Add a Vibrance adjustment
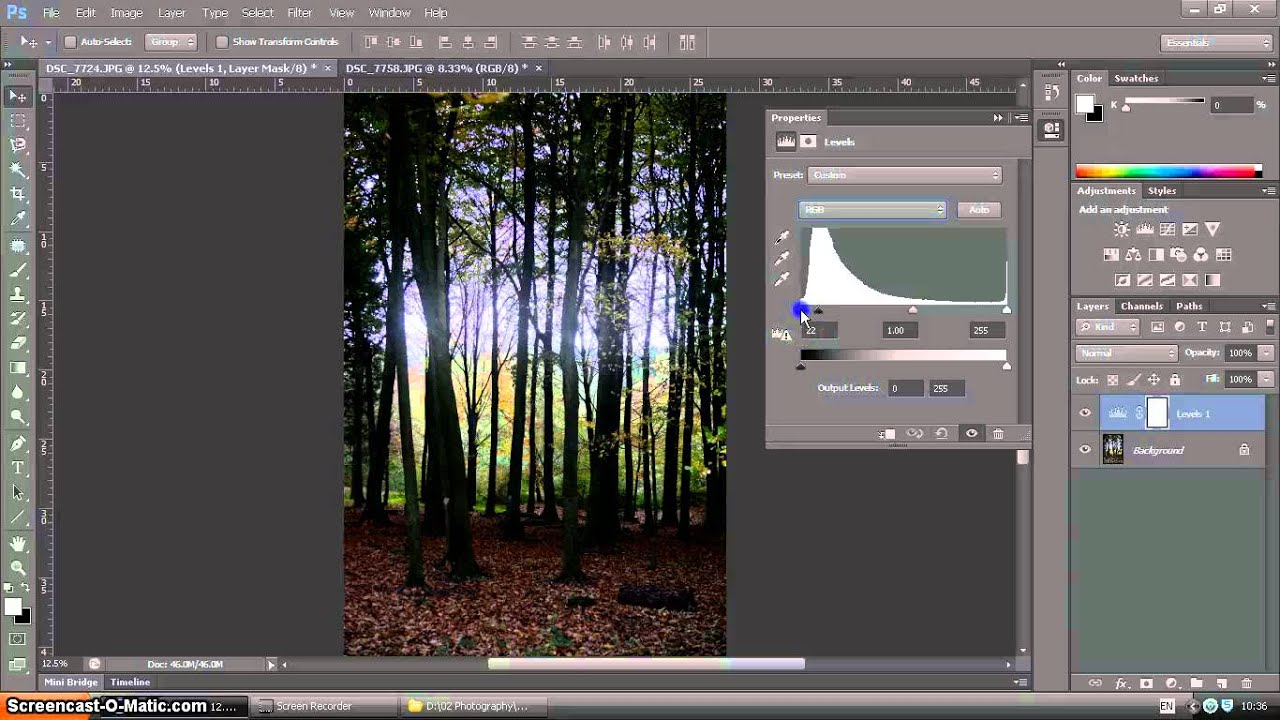The height and width of the screenshot is (720, 1280). click(x=1212, y=230)
